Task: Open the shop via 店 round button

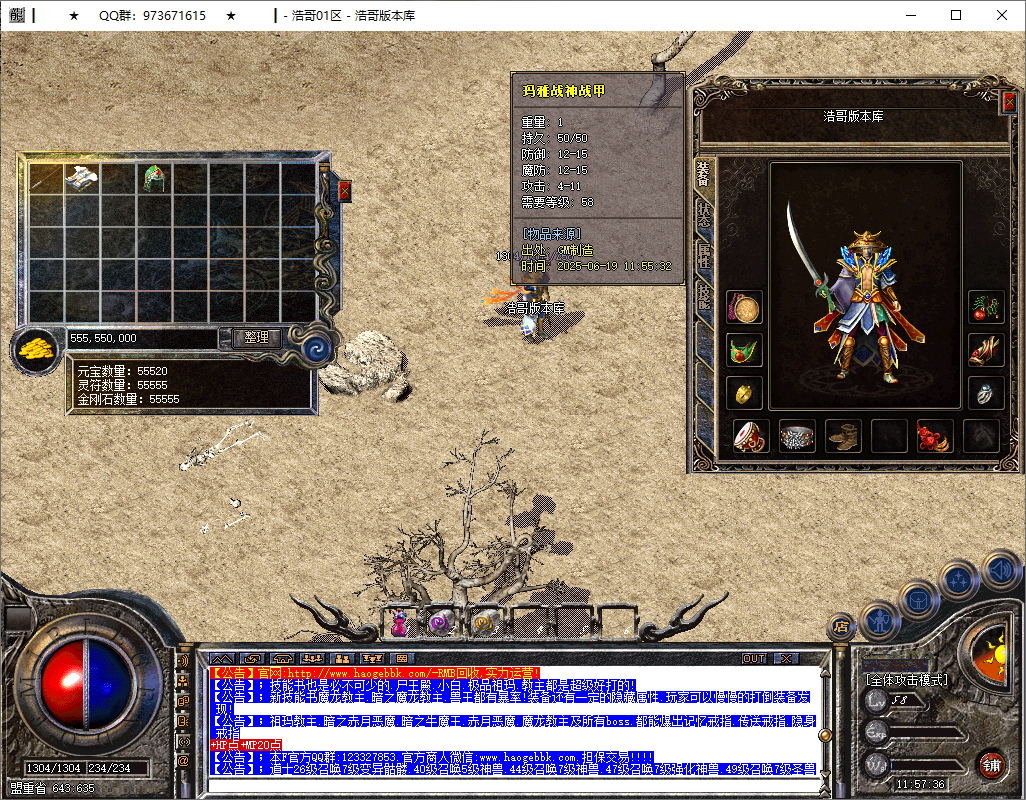Action: pyautogui.click(x=841, y=627)
